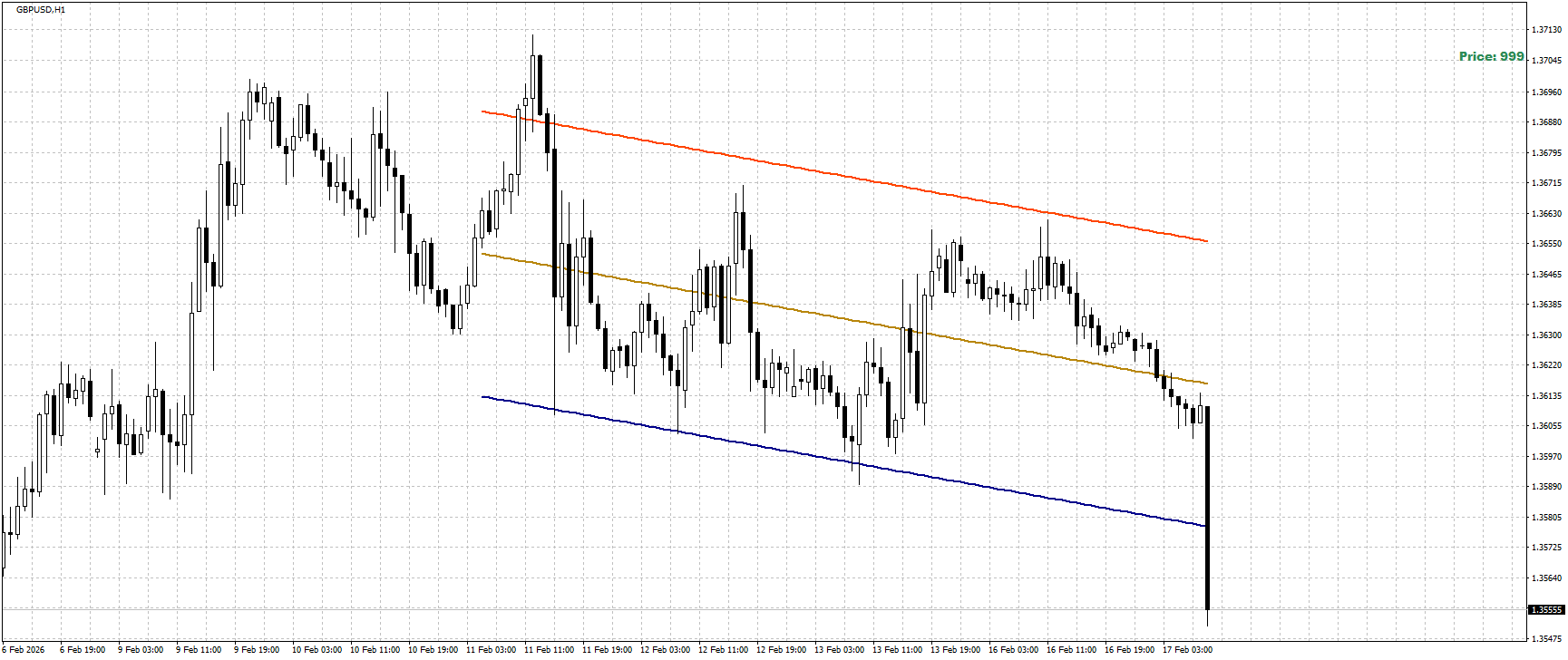This screenshot has height=660, width=1568.
Task: Click the 1.36630 price scale label
Action: 1546,214
